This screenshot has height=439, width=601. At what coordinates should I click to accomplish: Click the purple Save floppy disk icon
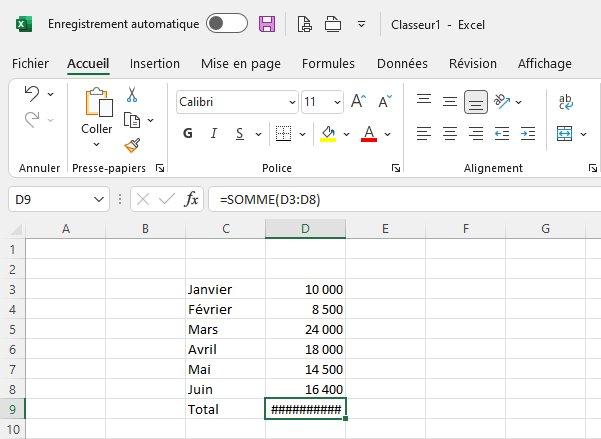267,24
